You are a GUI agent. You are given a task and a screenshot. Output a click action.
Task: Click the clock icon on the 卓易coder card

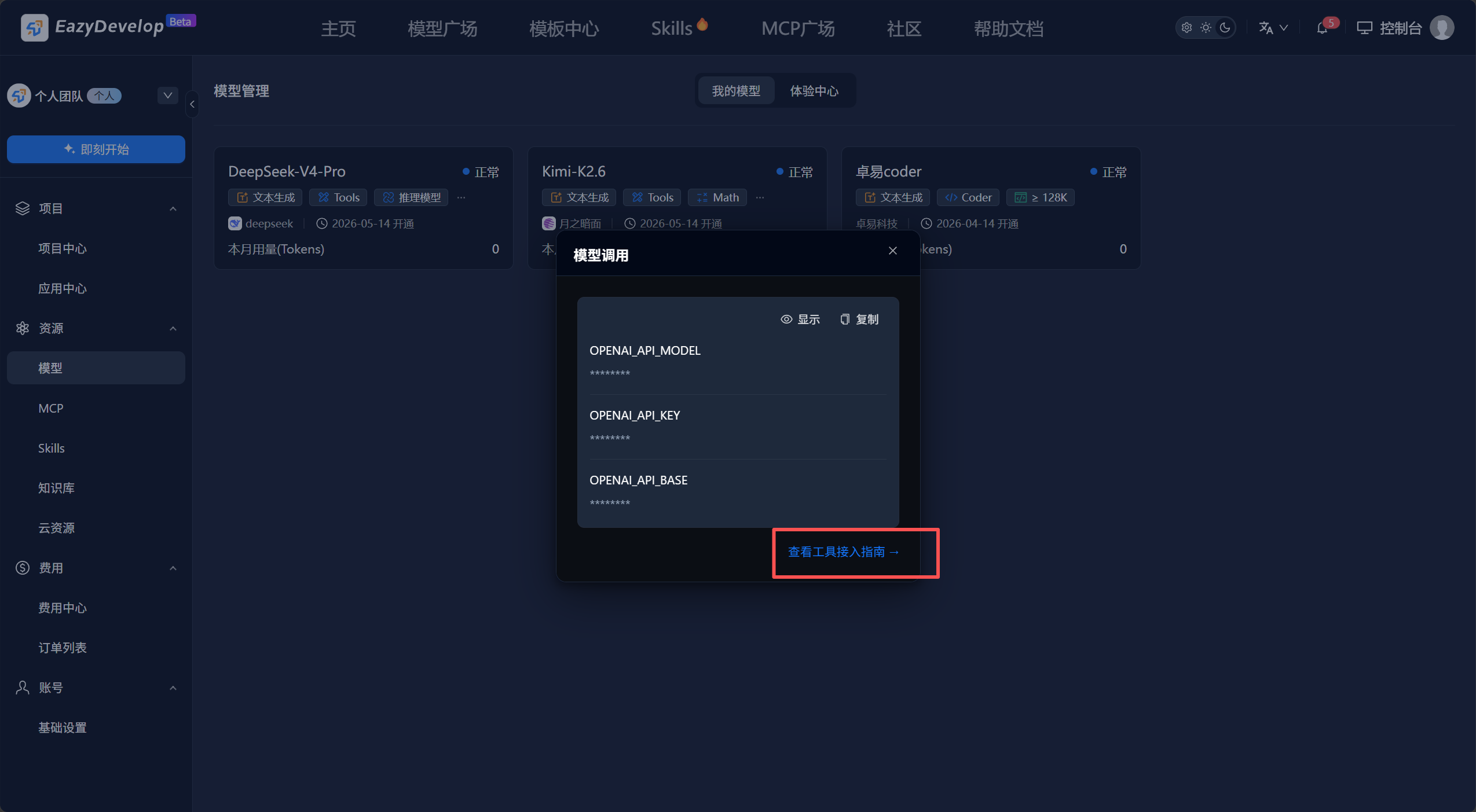tap(926, 223)
